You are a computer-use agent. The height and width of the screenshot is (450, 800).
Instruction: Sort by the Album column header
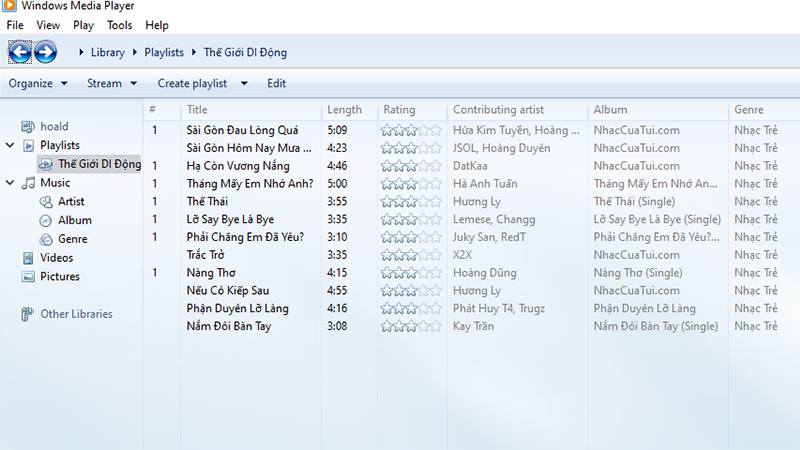(610, 110)
